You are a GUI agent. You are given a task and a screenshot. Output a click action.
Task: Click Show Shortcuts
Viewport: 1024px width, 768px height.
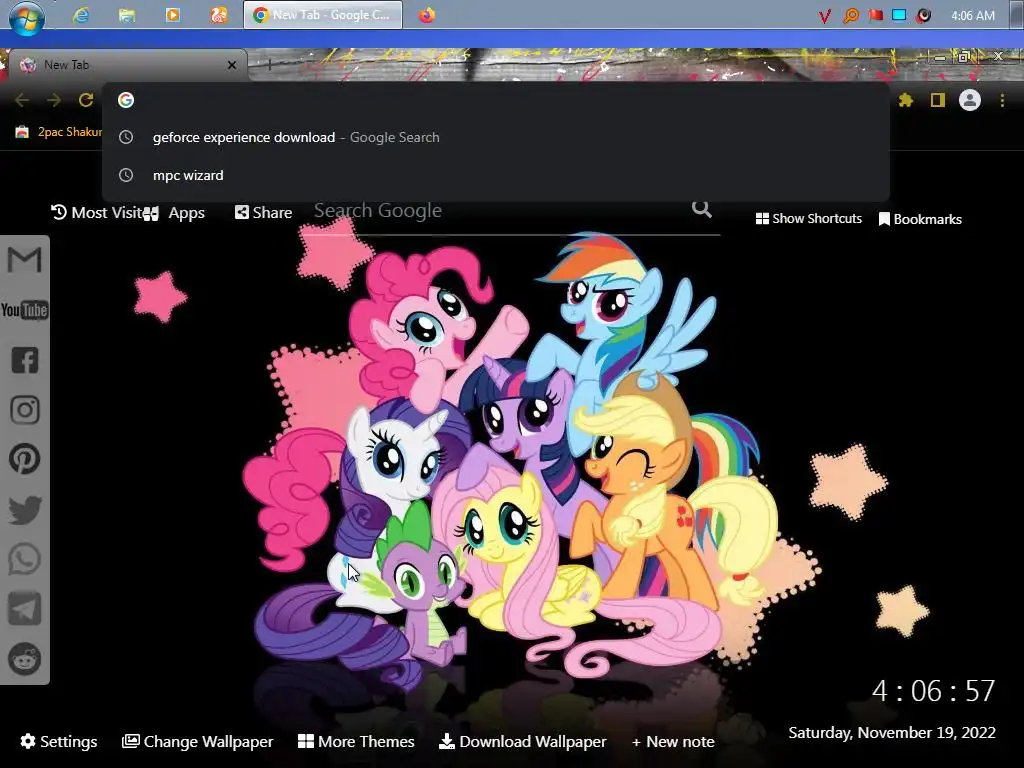[808, 219]
